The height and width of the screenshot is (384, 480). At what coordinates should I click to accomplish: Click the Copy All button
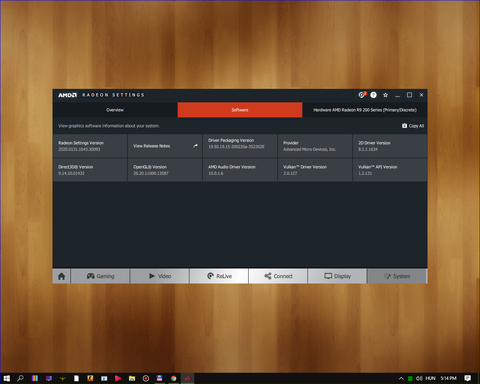point(413,126)
